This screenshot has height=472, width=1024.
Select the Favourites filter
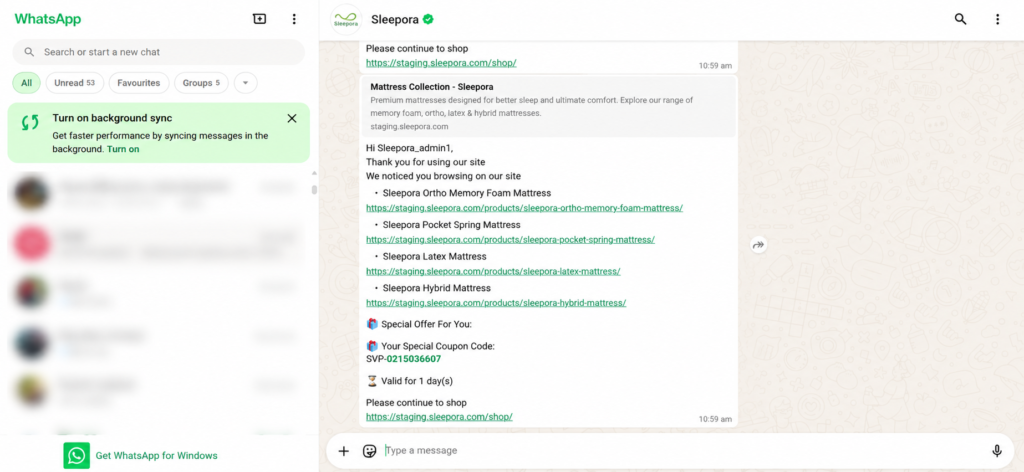click(139, 83)
